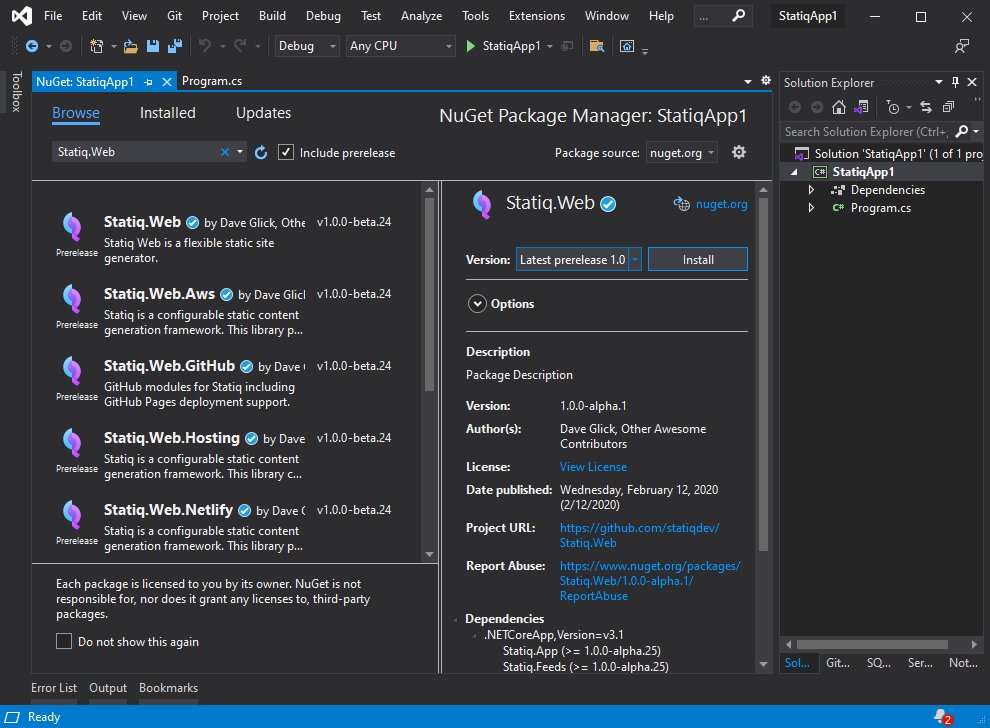Viewport: 990px width, 728px height.
Task: Switch to the Updates tab
Action: [x=263, y=113]
